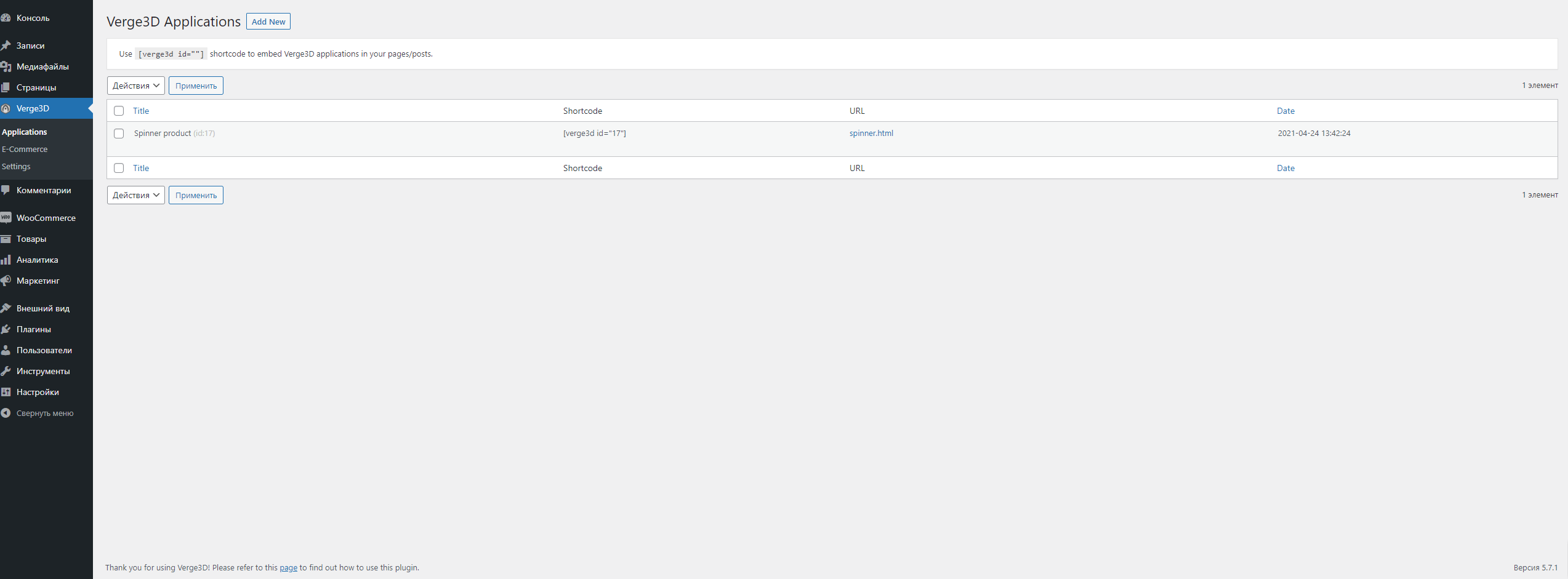Viewport: 1568px width, 579px height.
Task: Click the [verge3d id="17"] shortcode cell
Action: (595, 133)
